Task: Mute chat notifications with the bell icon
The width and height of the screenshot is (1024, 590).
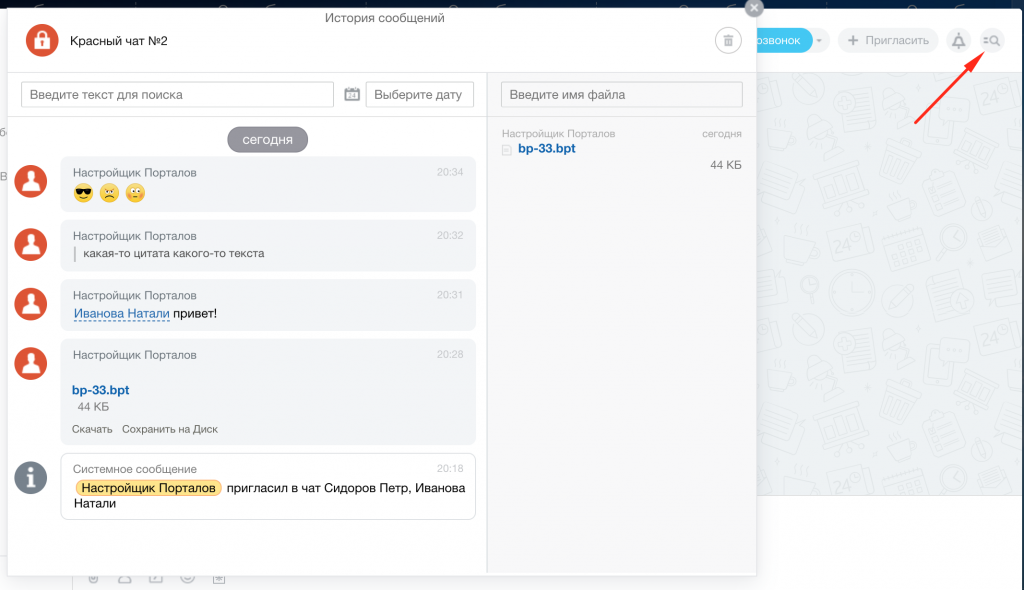Action: click(958, 41)
